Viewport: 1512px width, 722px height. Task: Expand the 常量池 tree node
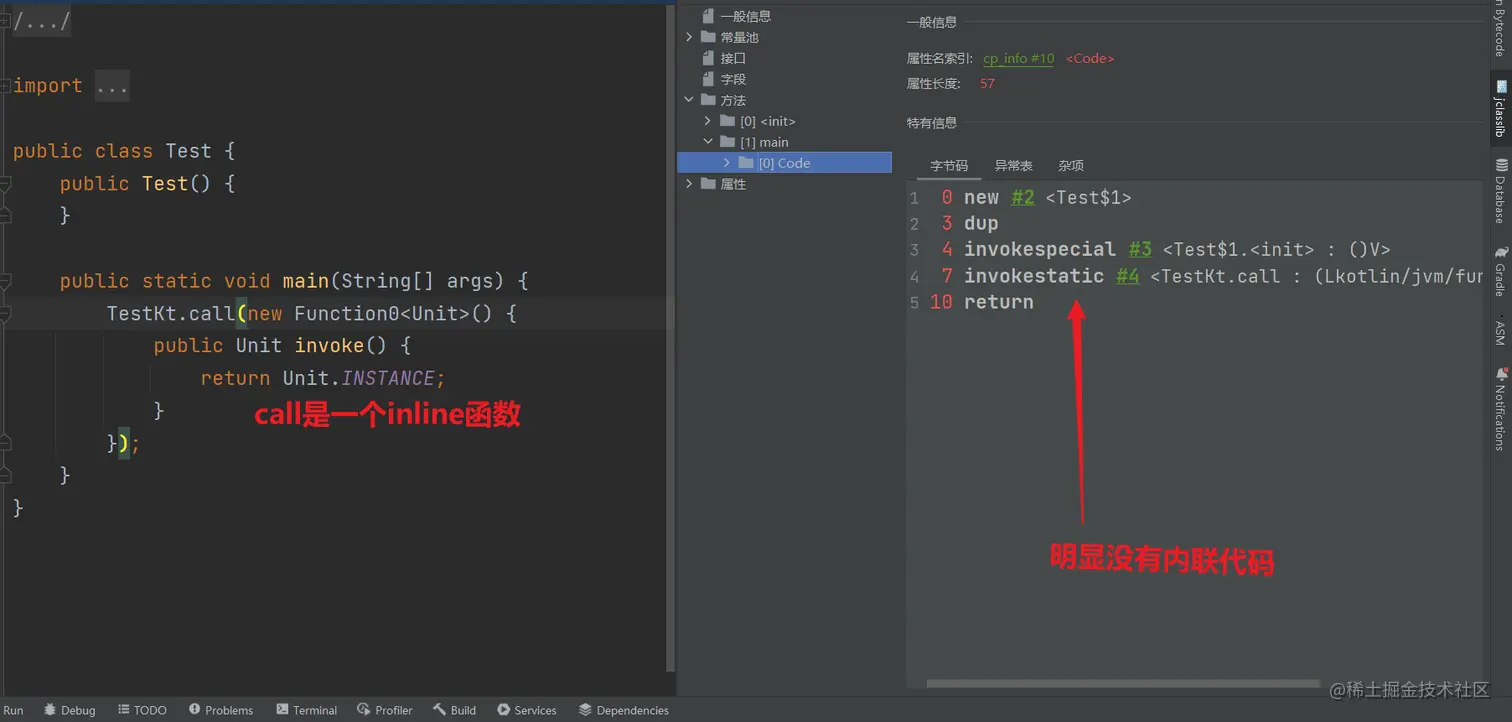[689, 37]
